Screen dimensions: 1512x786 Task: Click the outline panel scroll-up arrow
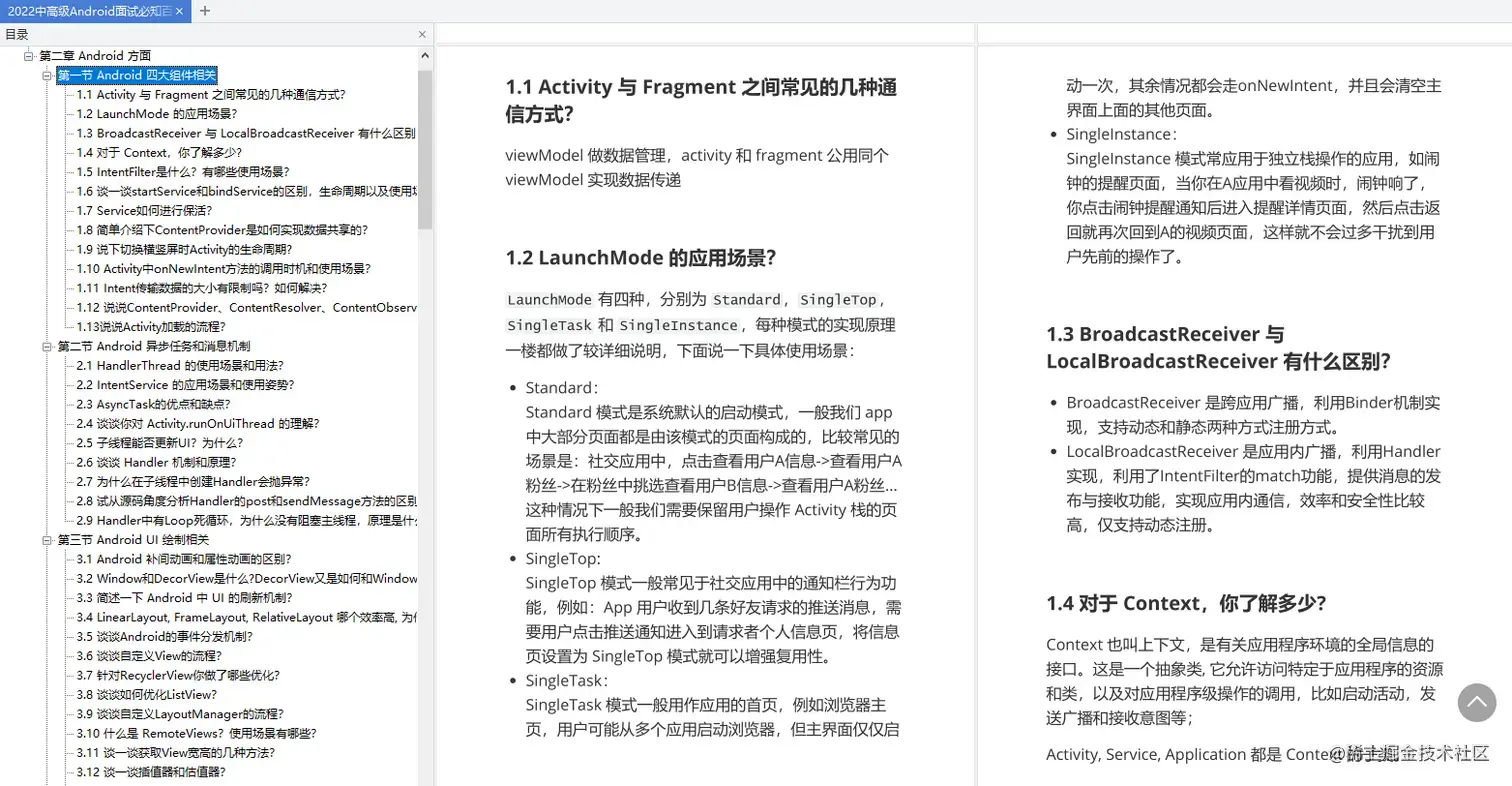pos(425,56)
